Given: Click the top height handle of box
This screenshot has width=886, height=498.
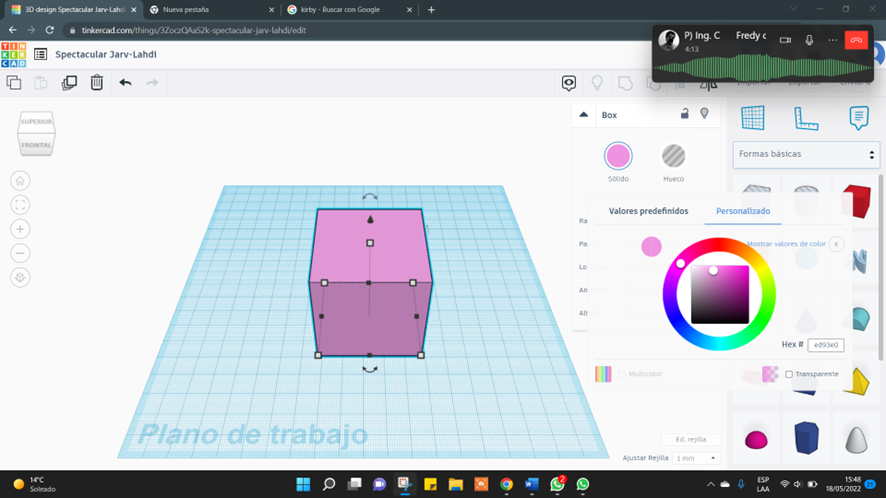Looking at the screenshot, I should 370,243.
